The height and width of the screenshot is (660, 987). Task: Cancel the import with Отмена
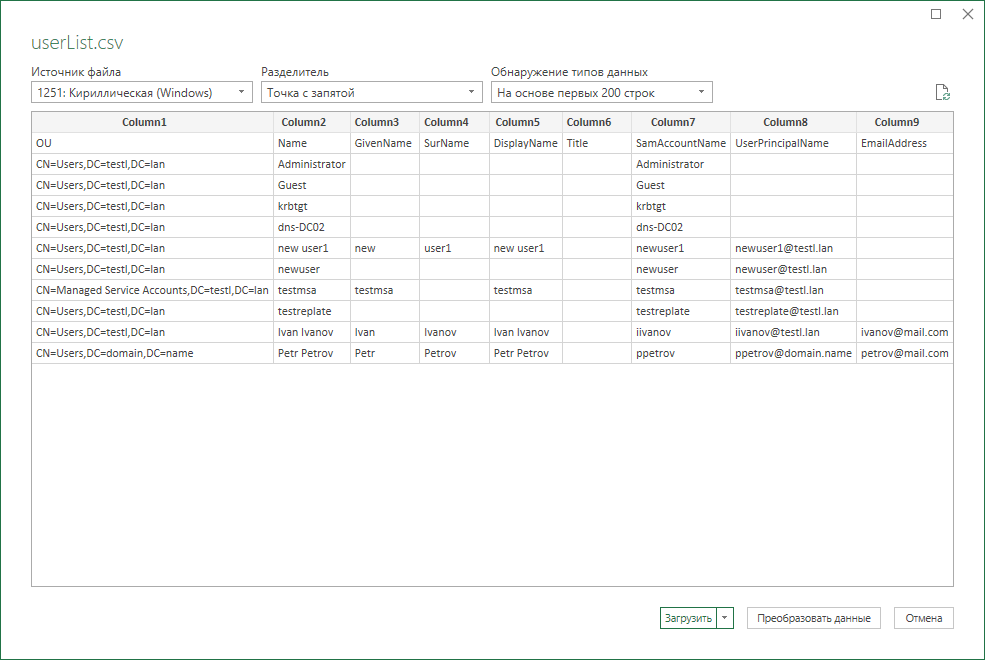[x=923, y=618]
